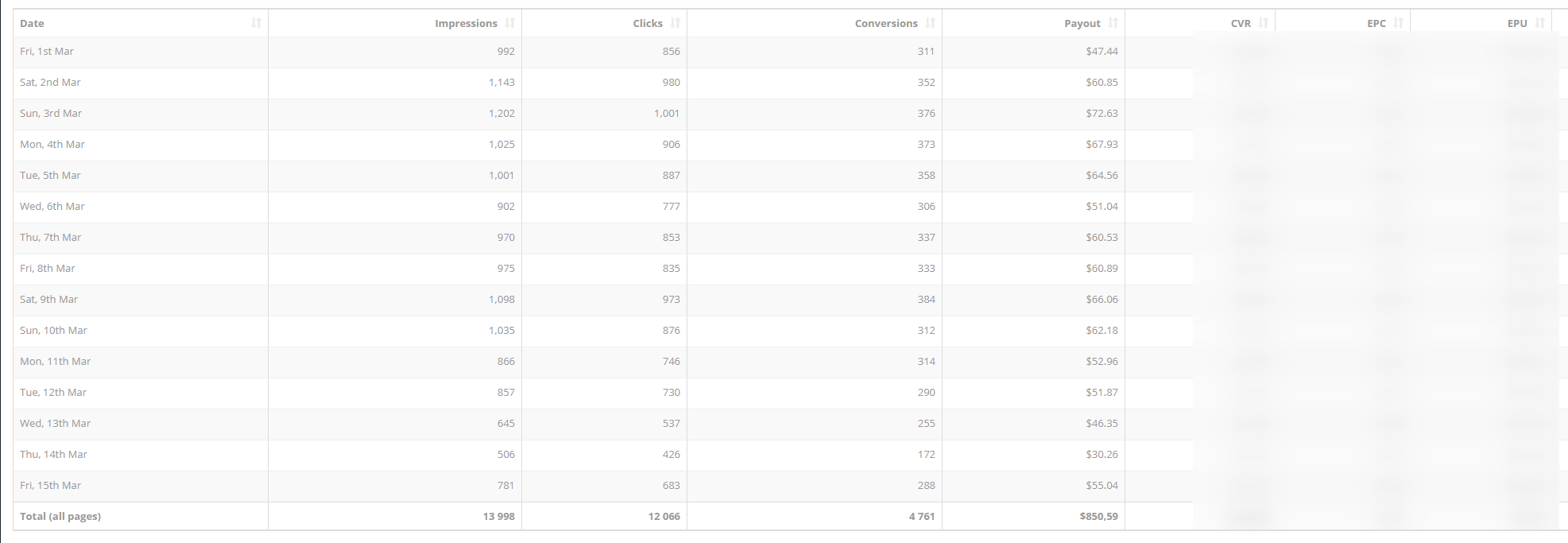1568x543 pixels.
Task: Click the Sat, 9th Mar date cell
Action: tap(48, 300)
